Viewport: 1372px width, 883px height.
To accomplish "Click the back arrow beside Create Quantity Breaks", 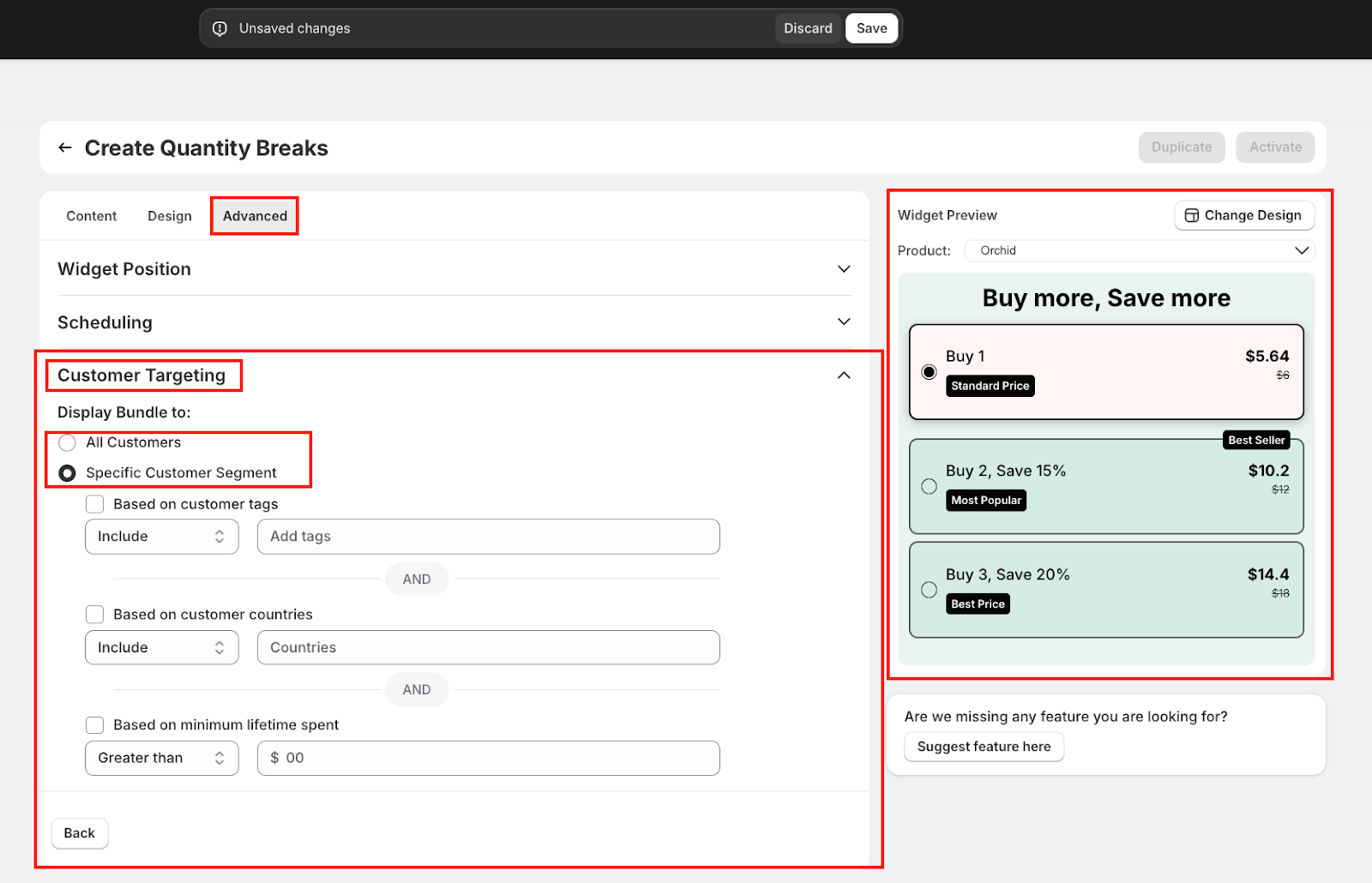I will click(x=65, y=148).
